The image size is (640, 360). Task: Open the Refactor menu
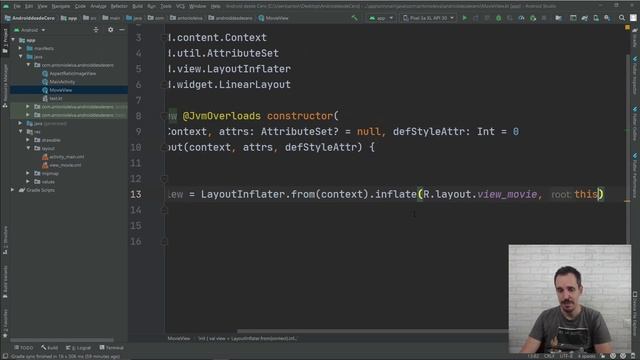coord(119,6)
